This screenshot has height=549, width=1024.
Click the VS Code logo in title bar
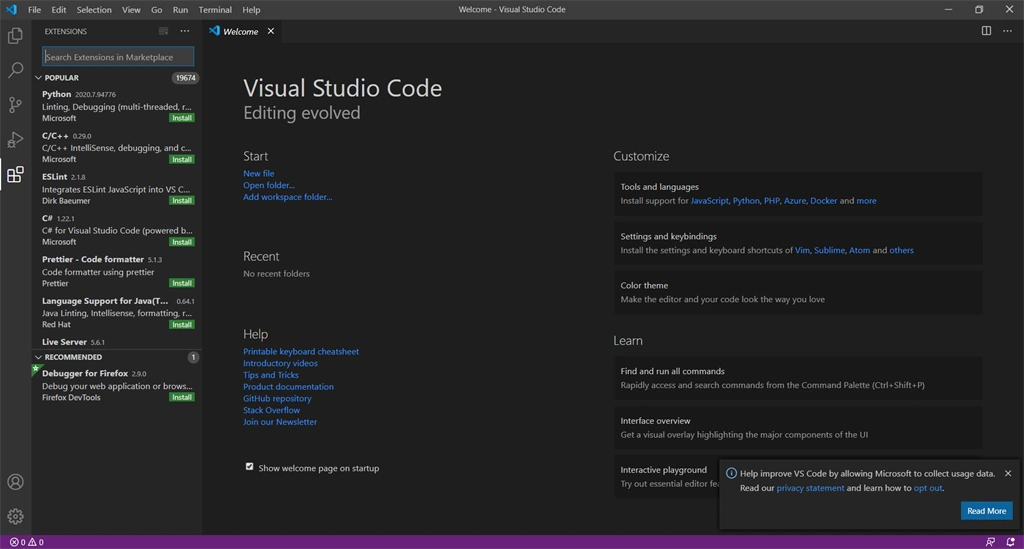tap(11, 10)
